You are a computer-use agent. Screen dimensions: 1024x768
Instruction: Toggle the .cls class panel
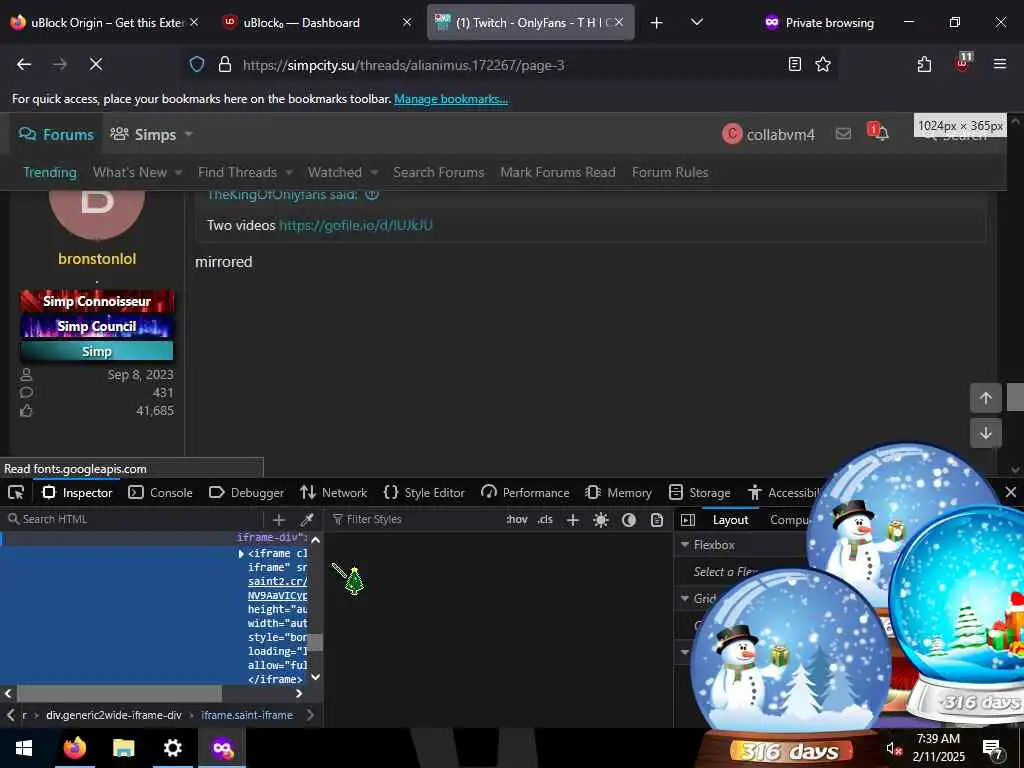pyautogui.click(x=545, y=519)
